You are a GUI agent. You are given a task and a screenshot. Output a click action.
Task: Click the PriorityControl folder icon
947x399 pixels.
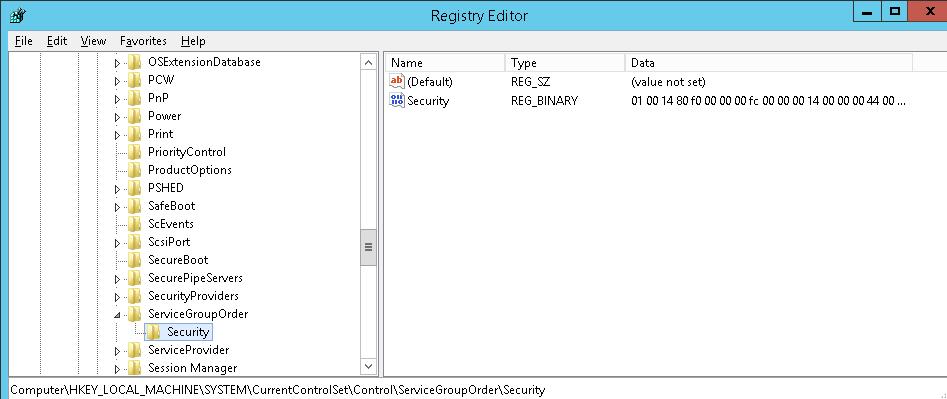[135, 152]
